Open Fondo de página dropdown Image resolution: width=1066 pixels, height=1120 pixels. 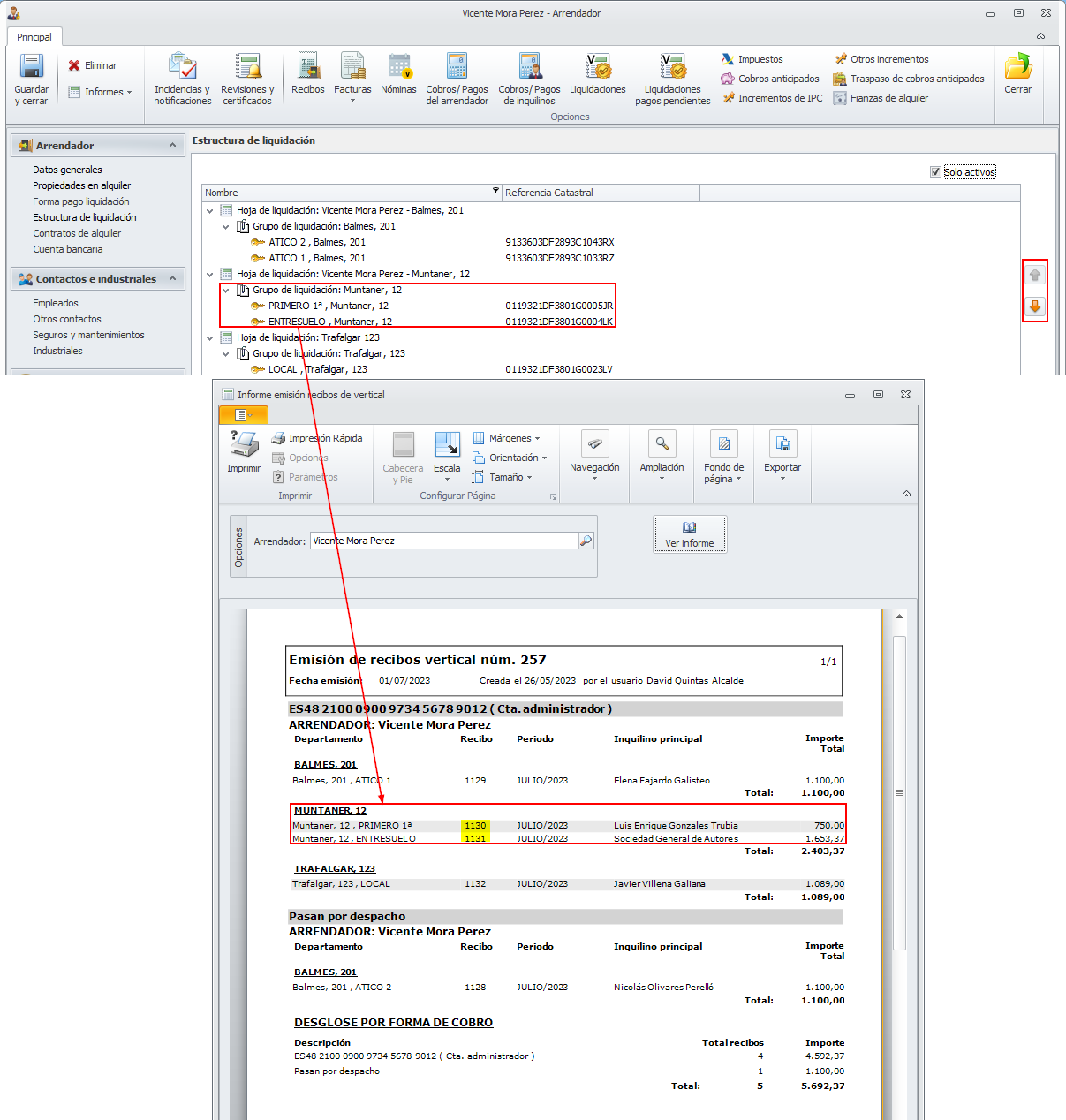click(x=723, y=458)
